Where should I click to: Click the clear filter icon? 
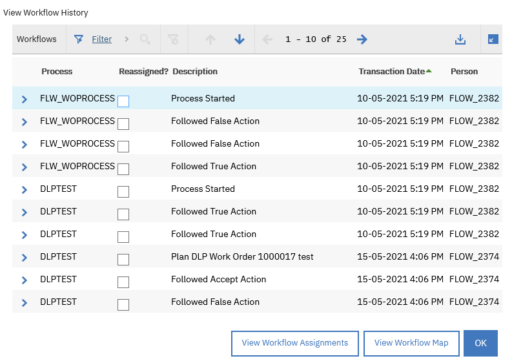(x=173, y=39)
